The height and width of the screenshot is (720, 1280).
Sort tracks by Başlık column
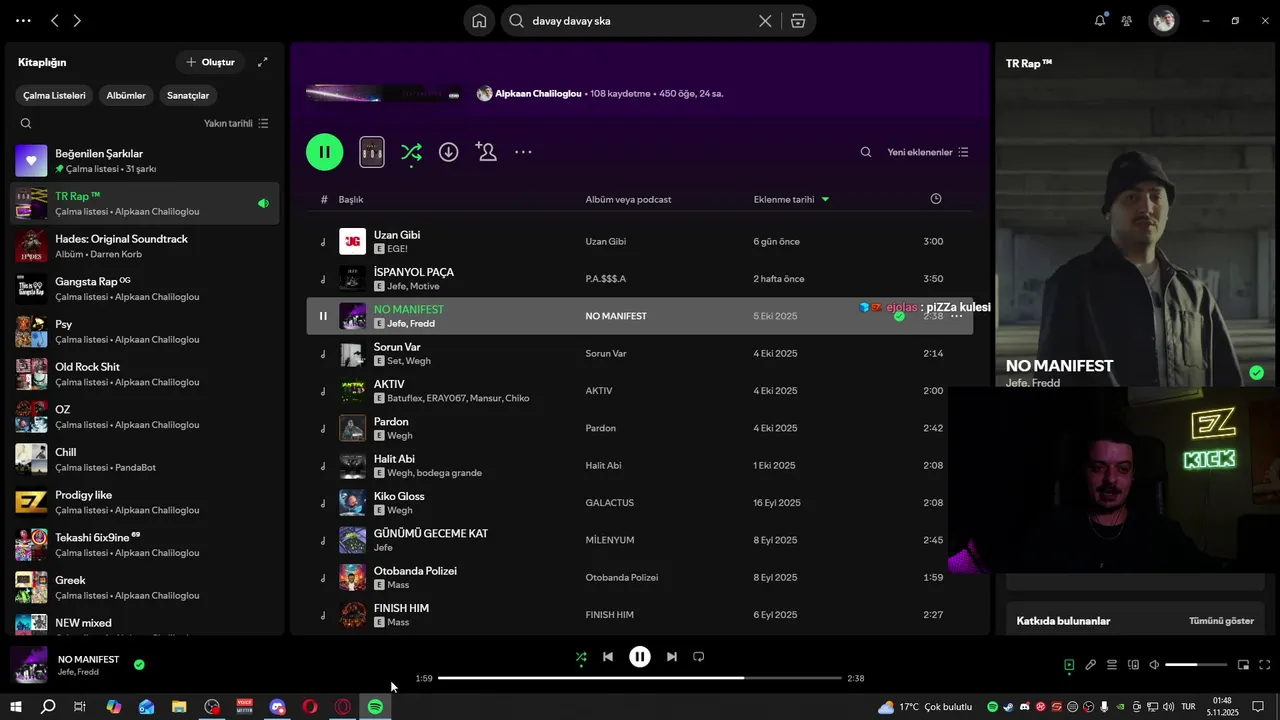[x=351, y=199]
